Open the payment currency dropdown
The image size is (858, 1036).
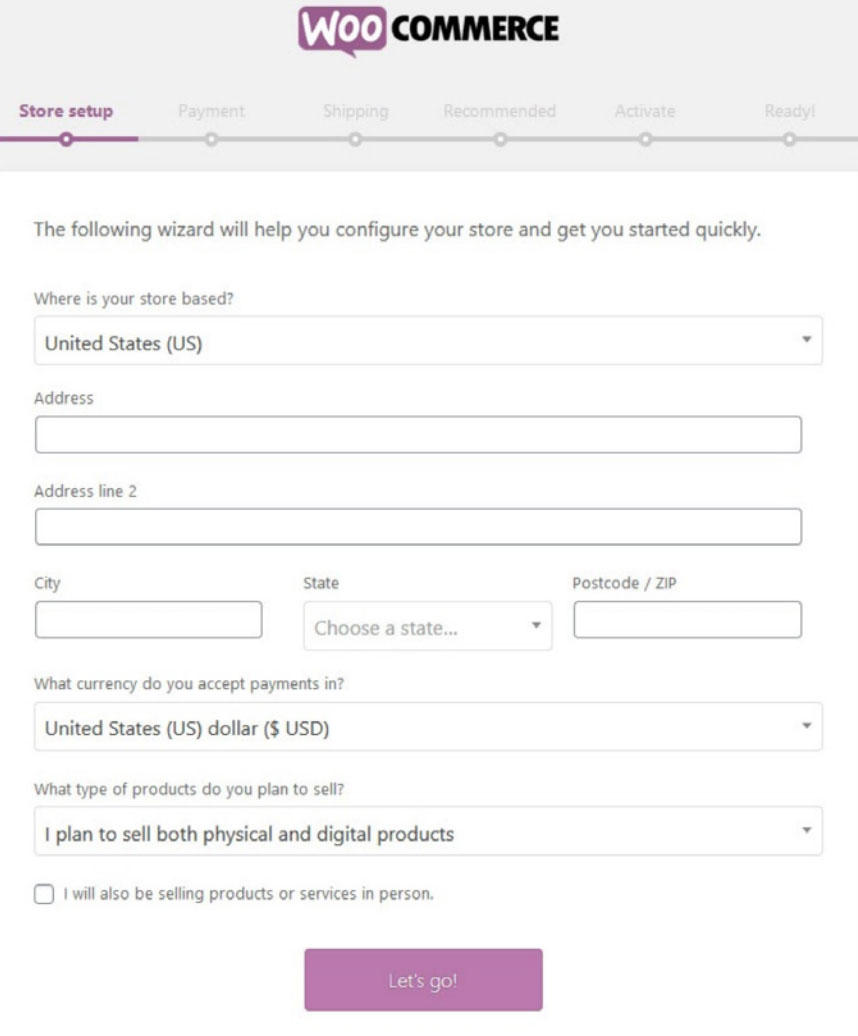[x=428, y=727]
